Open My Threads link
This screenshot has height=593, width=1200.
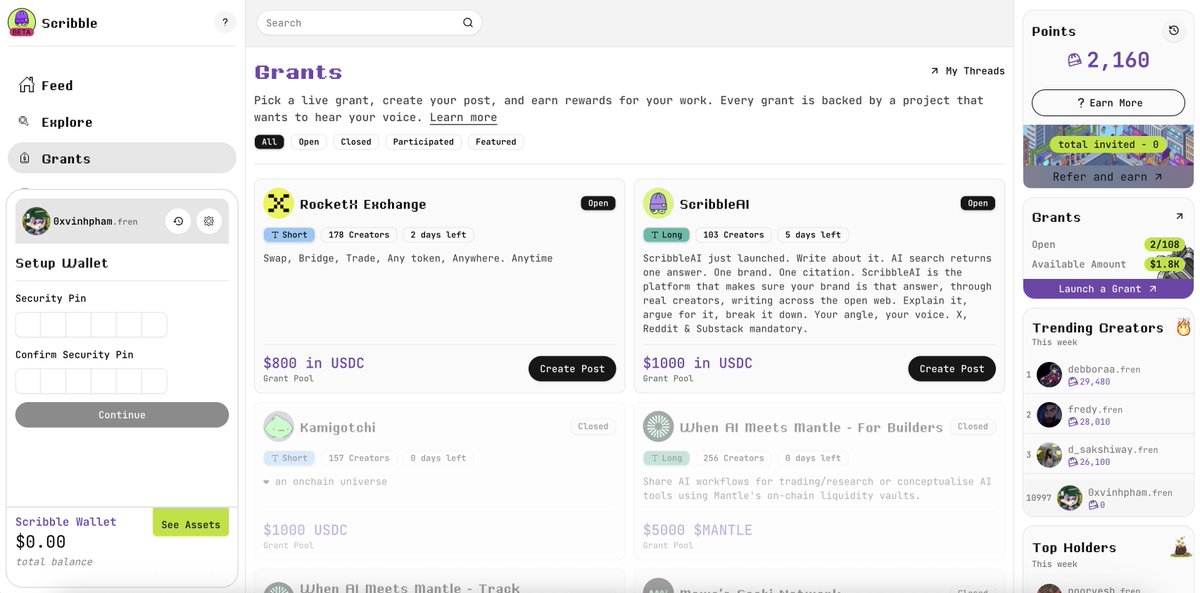[967, 71]
